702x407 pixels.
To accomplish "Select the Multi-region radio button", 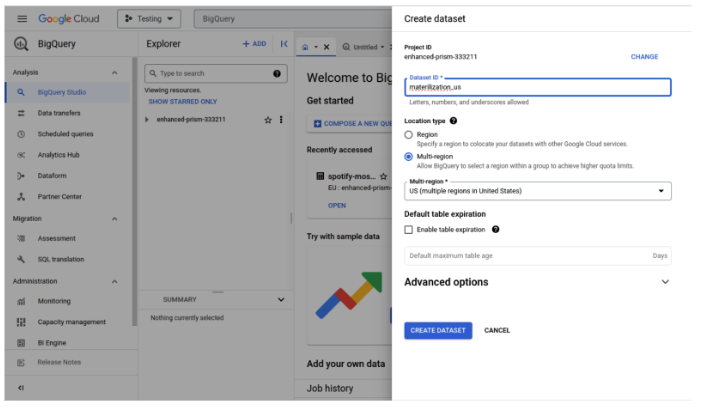I will (x=408, y=157).
